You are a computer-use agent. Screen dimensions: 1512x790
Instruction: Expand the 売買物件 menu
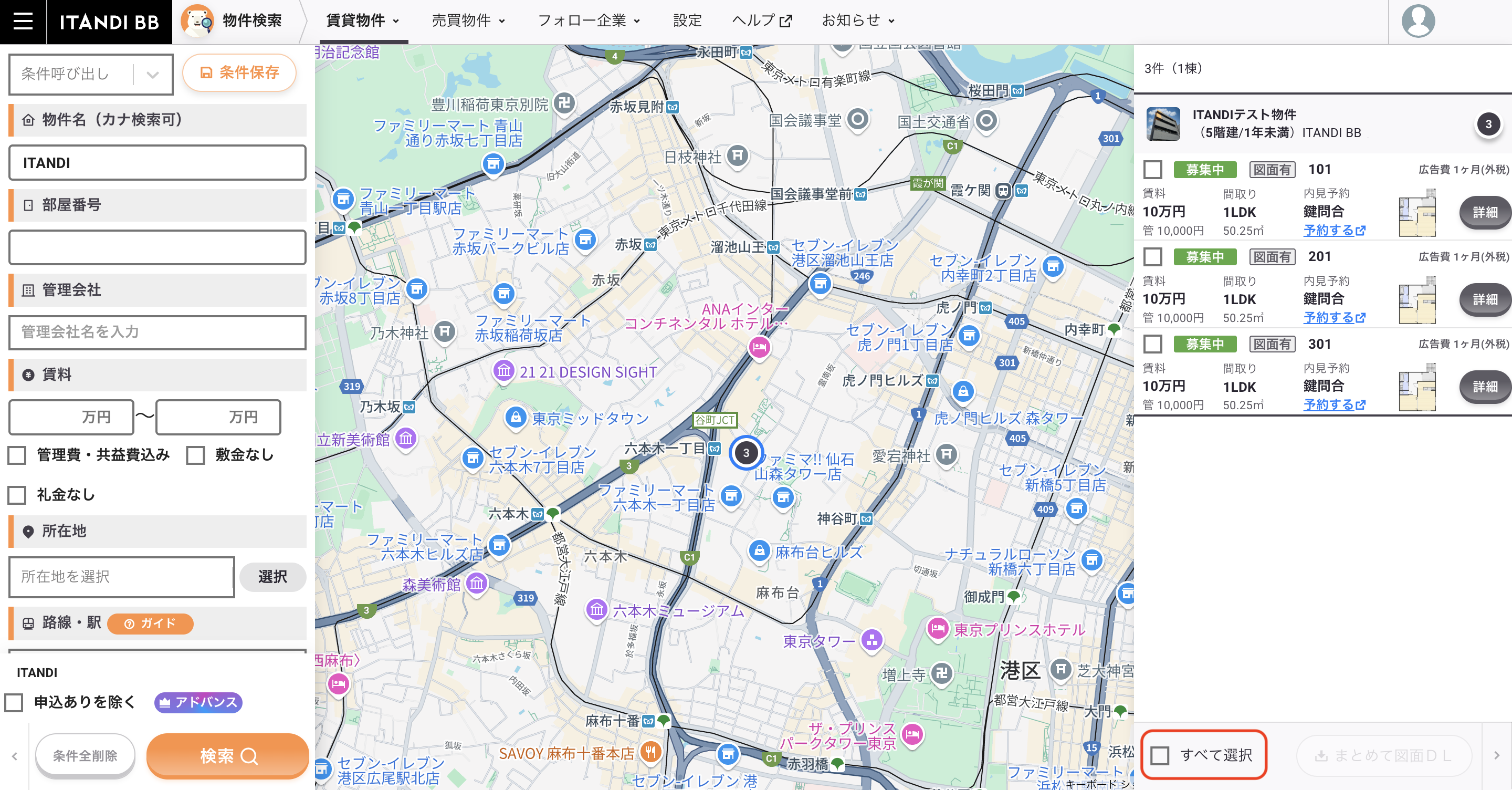468,21
